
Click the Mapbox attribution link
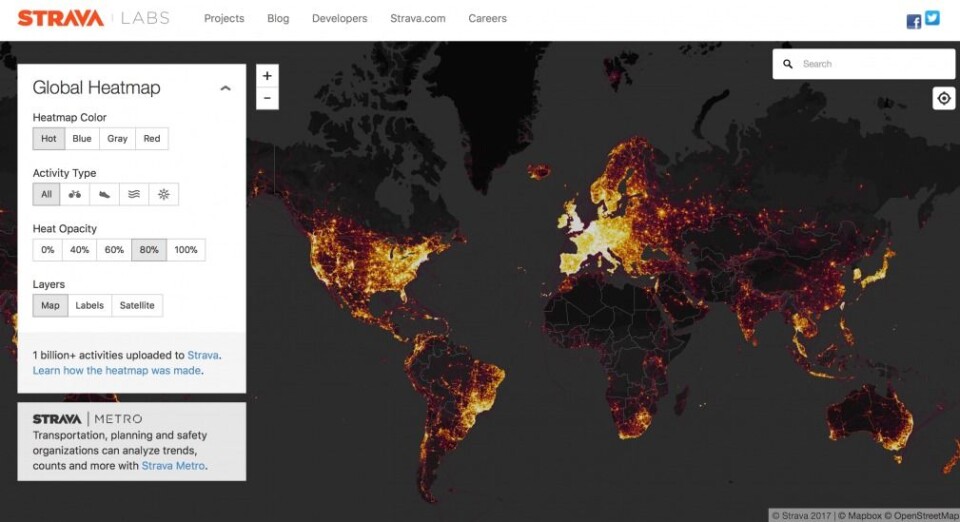click(859, 516)
